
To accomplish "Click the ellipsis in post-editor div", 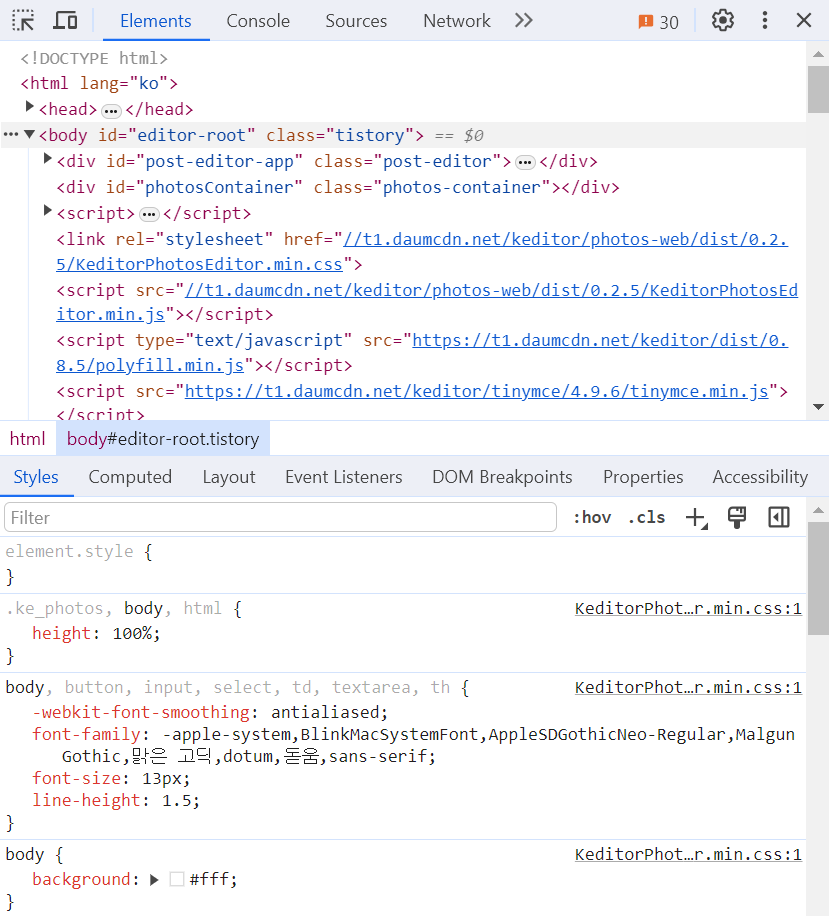I will point(525,163).
